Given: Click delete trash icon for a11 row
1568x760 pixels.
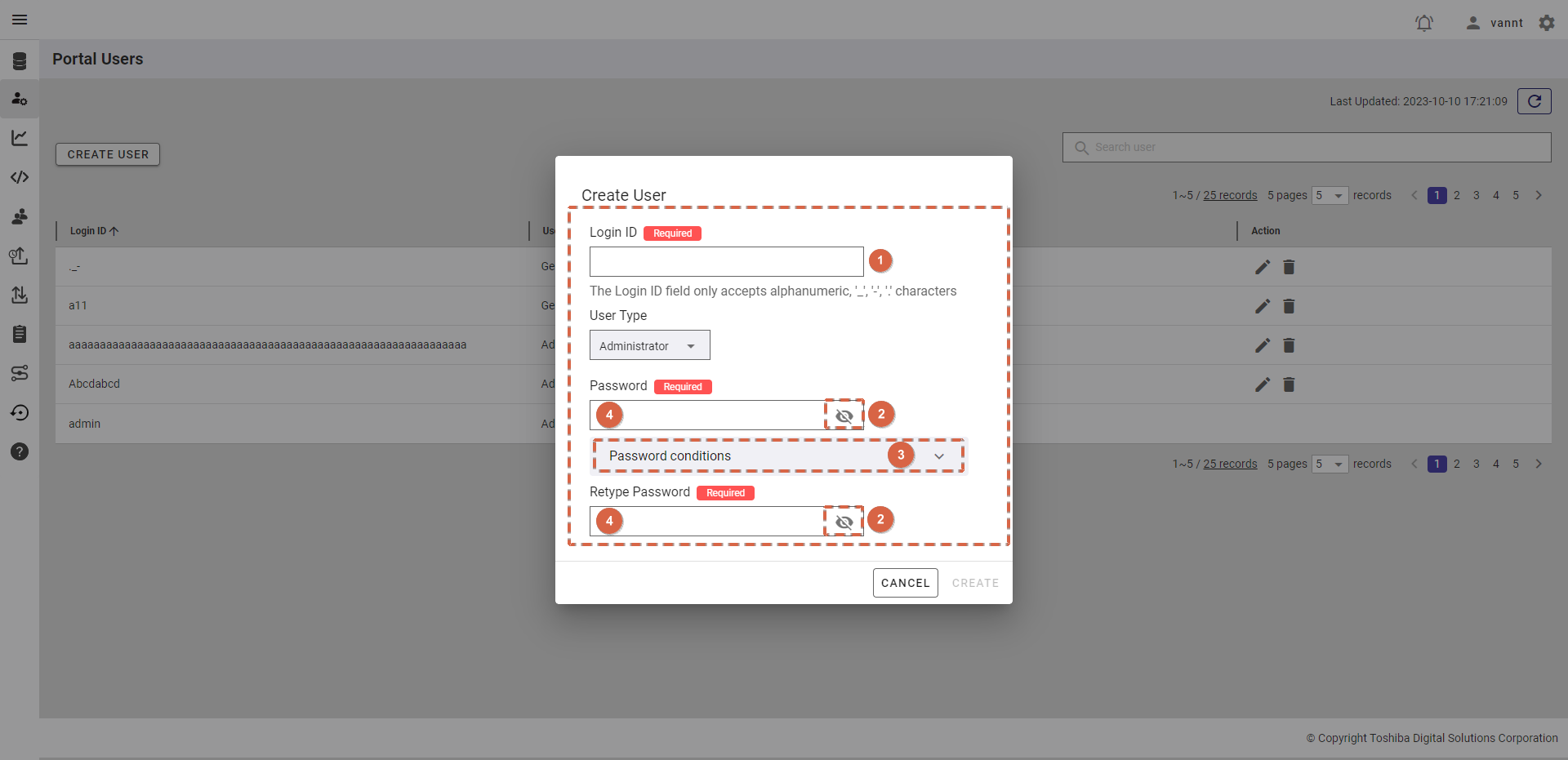Looking at the screenshot, I should point(1289,306).
